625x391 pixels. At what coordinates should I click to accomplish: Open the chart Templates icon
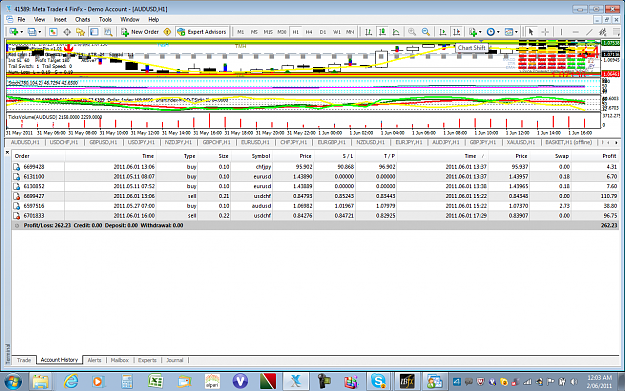(509, 32)
